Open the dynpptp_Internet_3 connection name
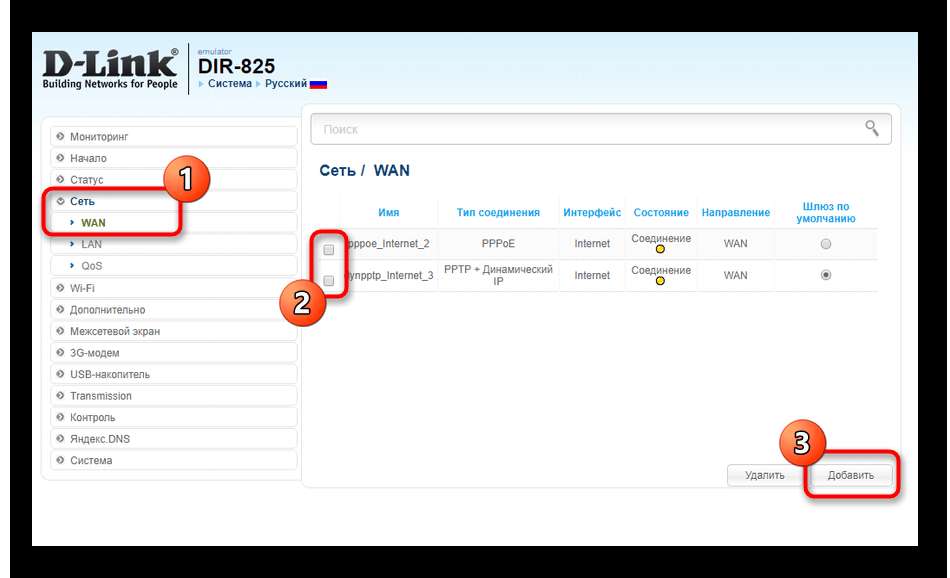Image resolution: width=950 pixels, height=578 pixels. [389, 275]
